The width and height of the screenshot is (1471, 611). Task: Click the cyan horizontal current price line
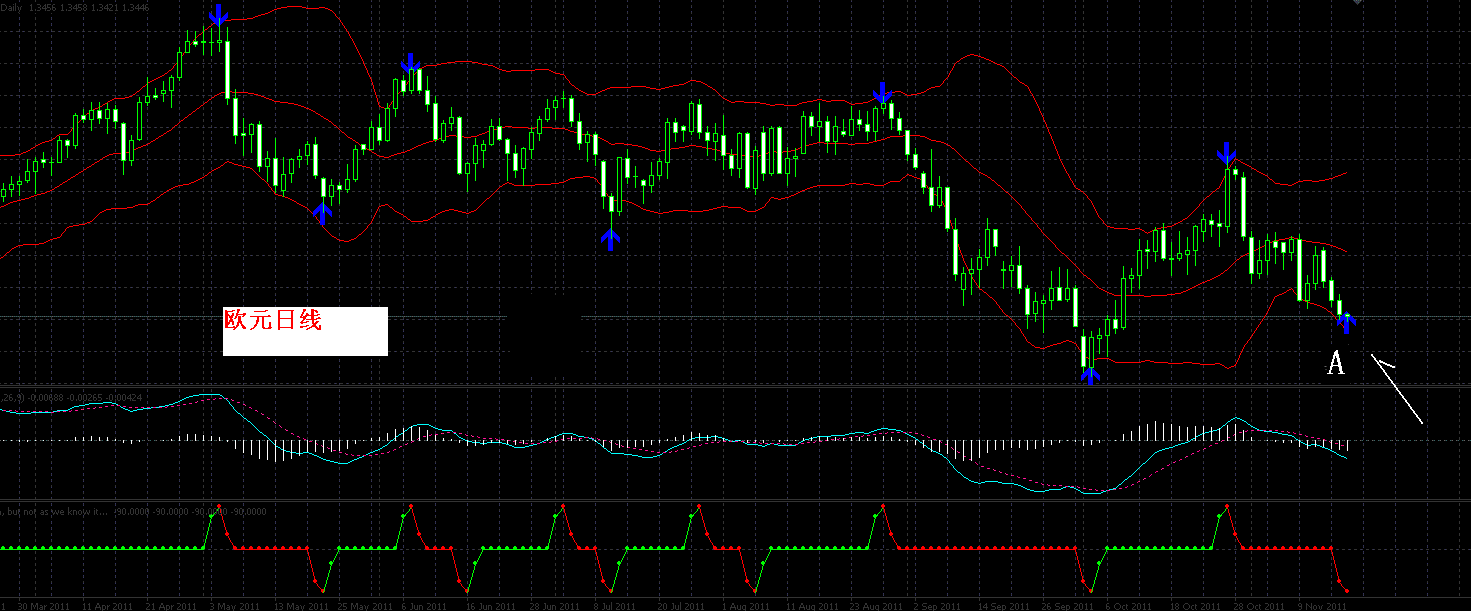coord(735,317)
